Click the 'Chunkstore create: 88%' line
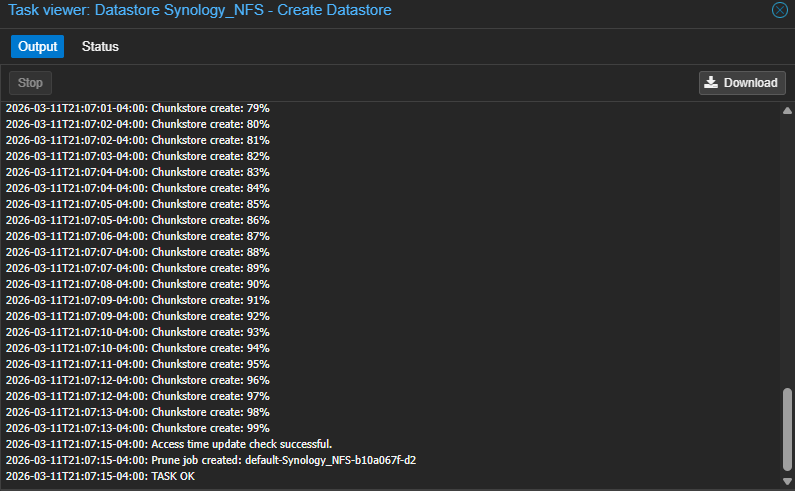 pyautogui.click(x=137, y=253)
